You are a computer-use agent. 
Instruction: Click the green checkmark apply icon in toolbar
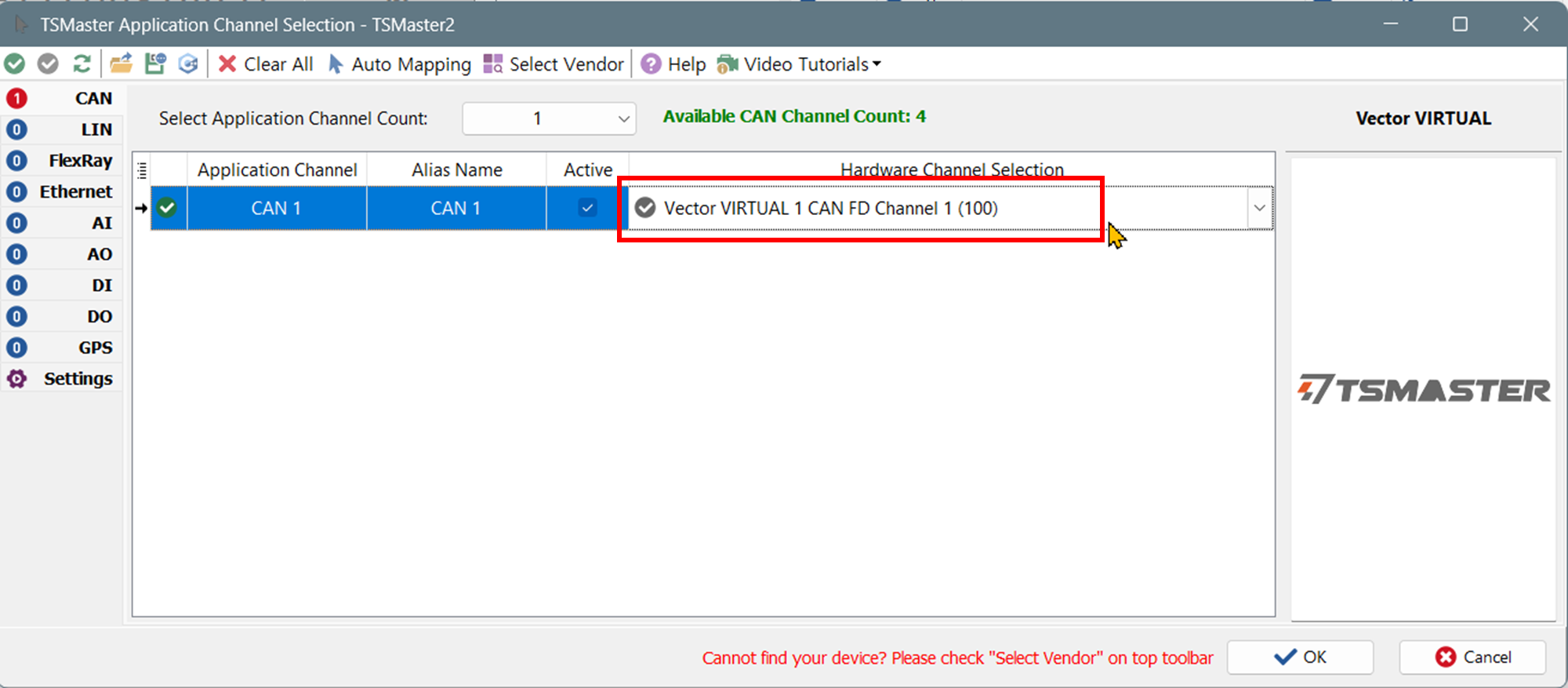coord(15,64)
